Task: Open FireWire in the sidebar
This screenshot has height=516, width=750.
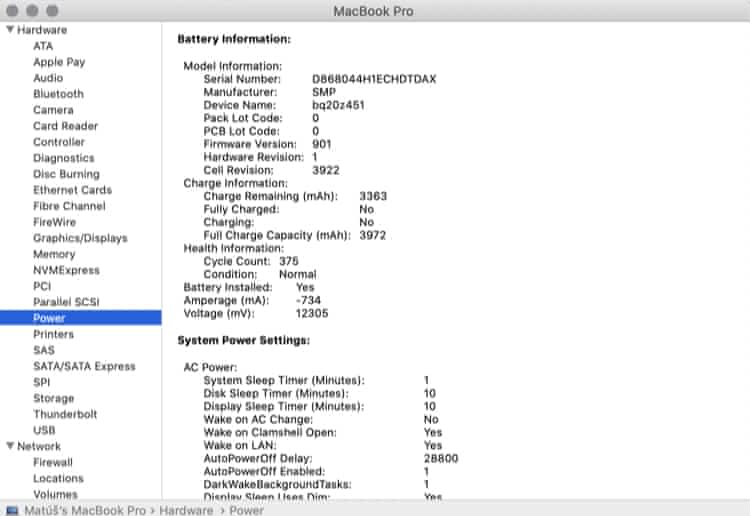Action: pos(55,222)
